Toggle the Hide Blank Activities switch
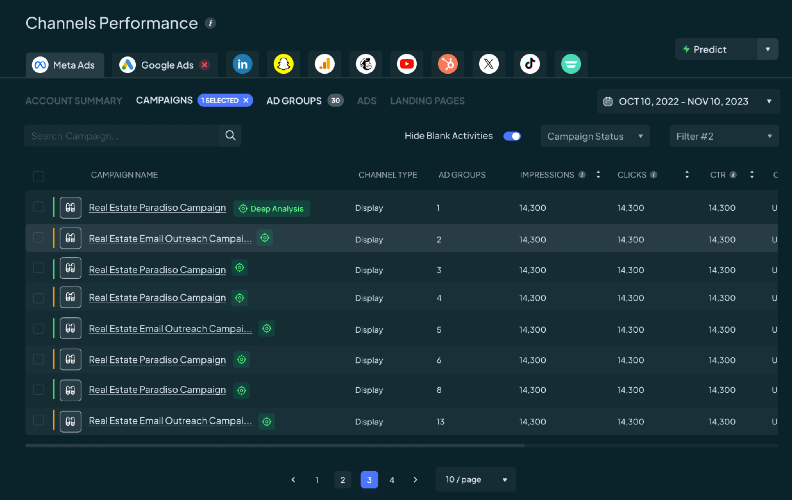 (x=512, y=136)
